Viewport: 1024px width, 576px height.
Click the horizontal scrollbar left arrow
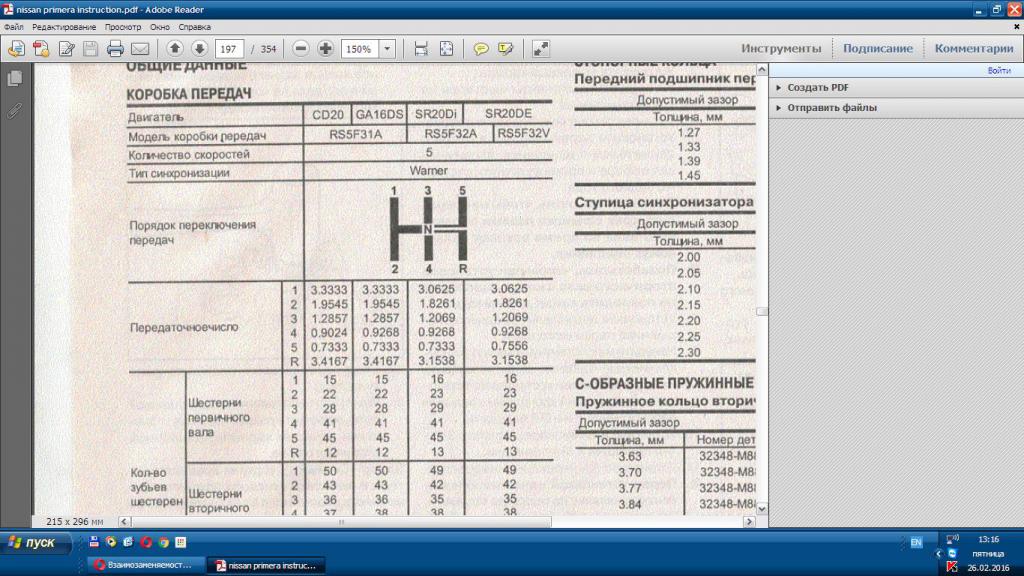click(x=124, y=521)
